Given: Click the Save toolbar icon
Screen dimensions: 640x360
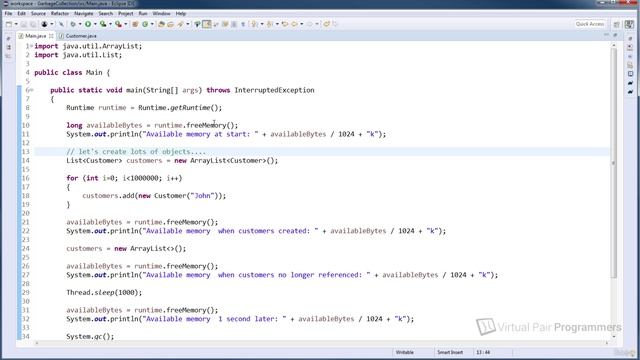Looking at the screenshot, I should tap(23, 24).
